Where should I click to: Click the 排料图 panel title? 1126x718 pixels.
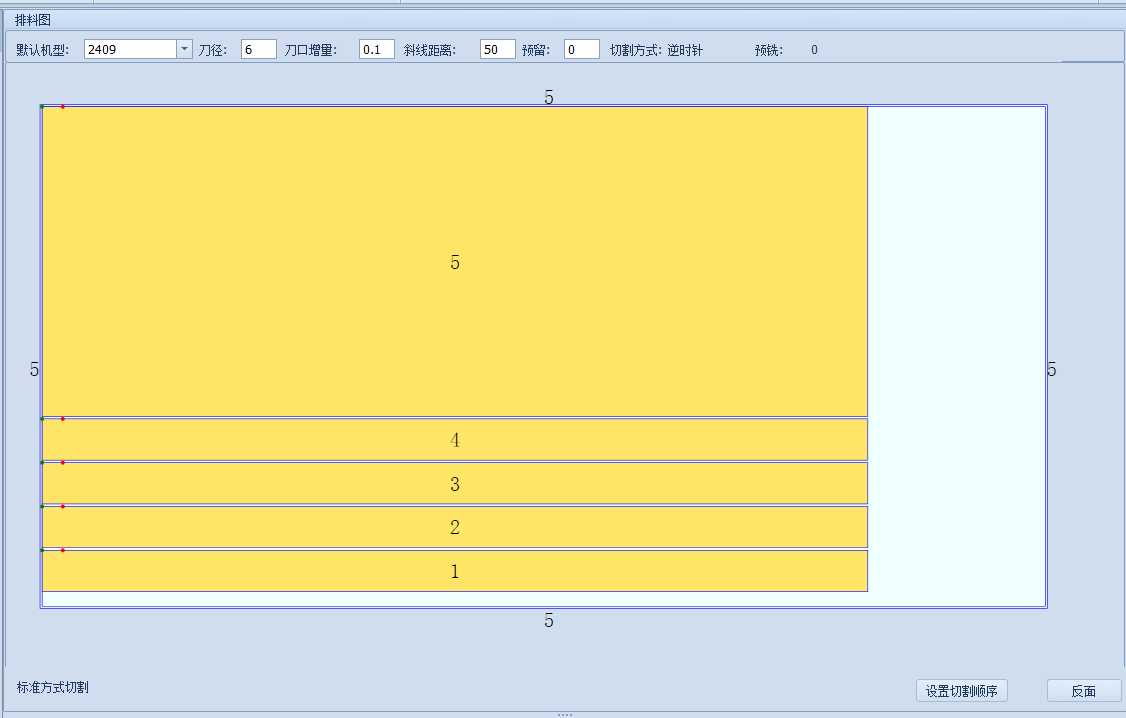(x=33, y=20)
